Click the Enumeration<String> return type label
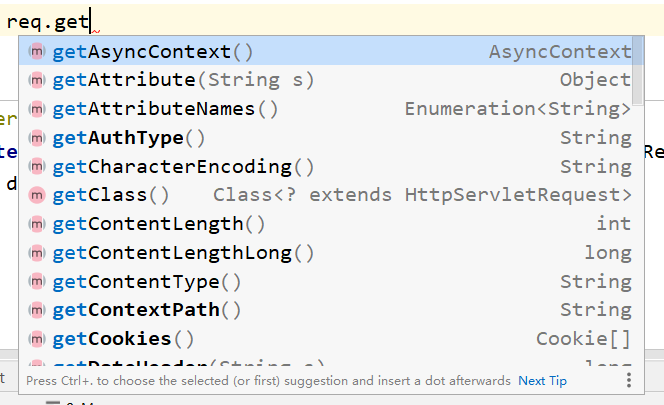This screenshot has width=664, height=405. tap(518, 109)
